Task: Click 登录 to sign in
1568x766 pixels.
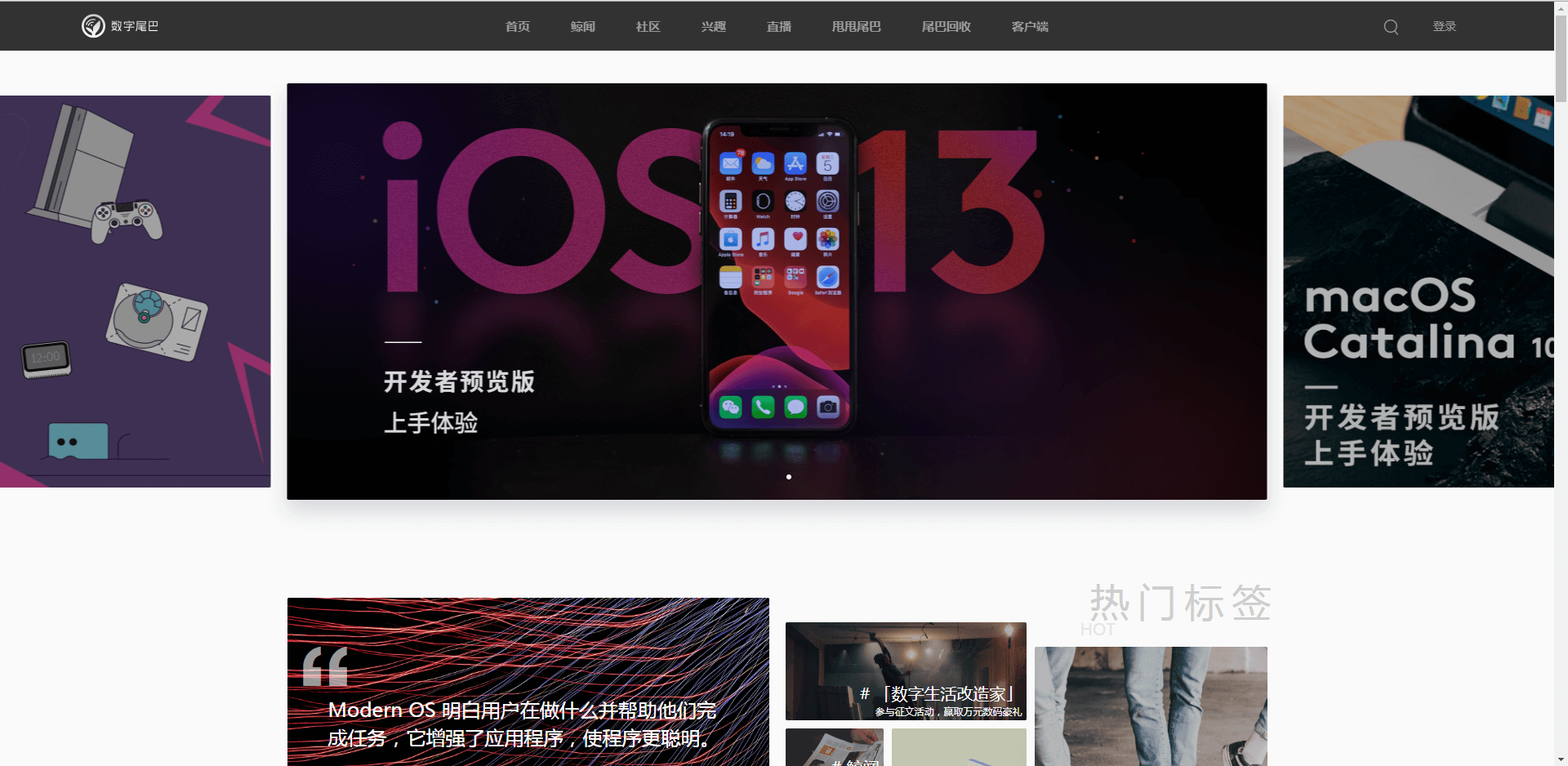Action: tap(1443, 26)
